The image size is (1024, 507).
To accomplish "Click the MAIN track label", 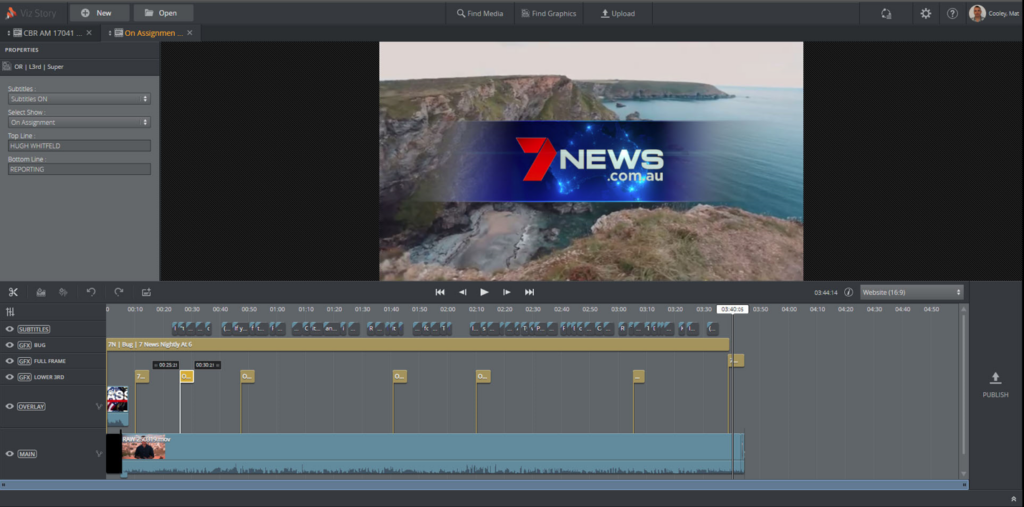I will click(27, 454).
